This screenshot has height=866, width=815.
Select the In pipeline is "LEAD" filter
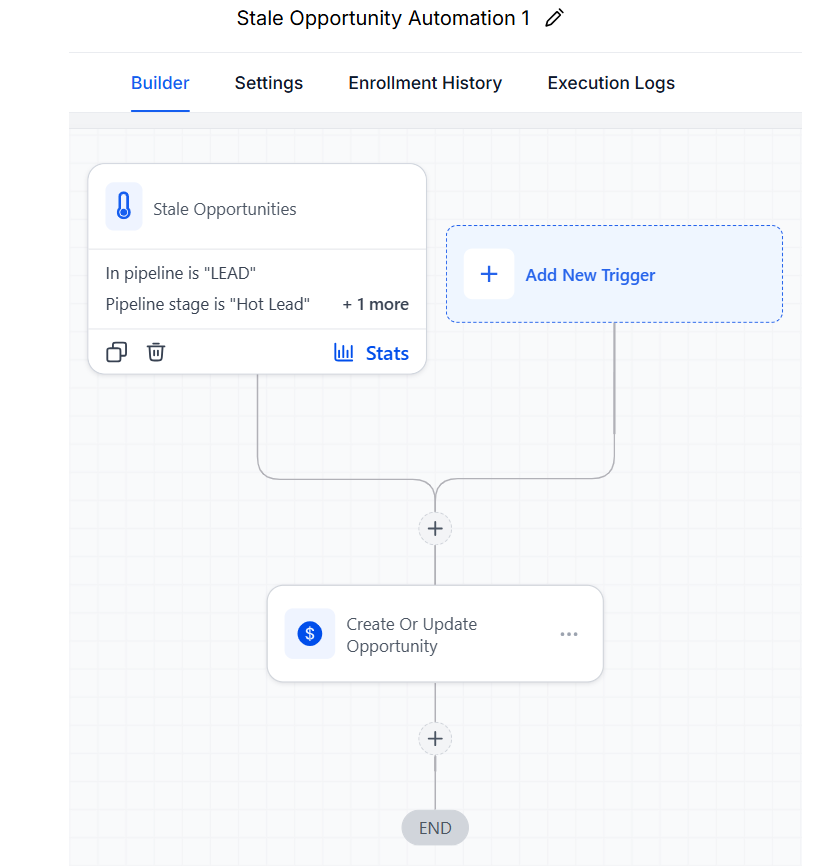(x=181, y=273)
